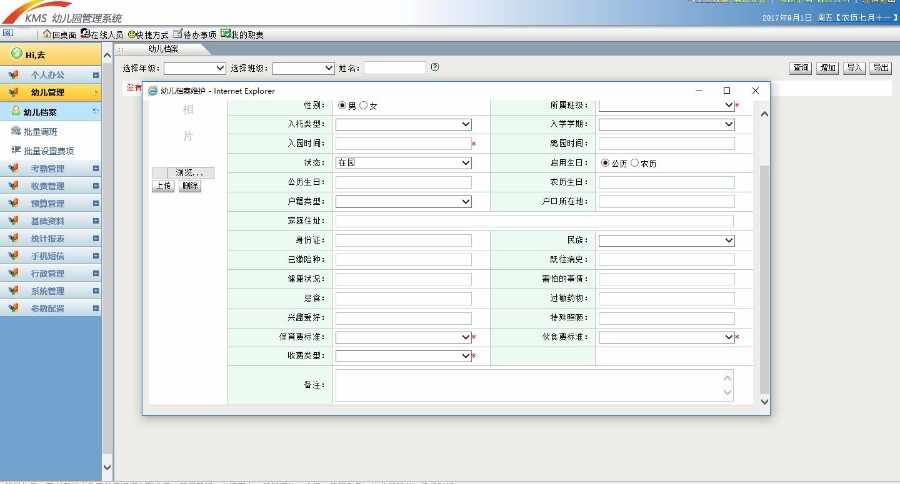Click the rooster icon beside 手机短信
900x484 pixels.
coord(13,255)
